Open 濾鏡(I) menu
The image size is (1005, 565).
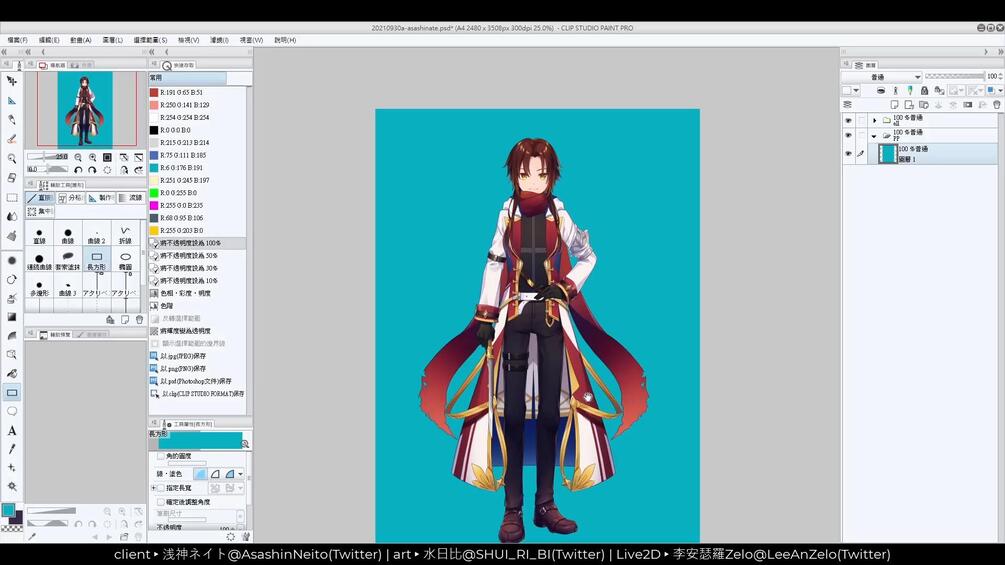[219, 40]
